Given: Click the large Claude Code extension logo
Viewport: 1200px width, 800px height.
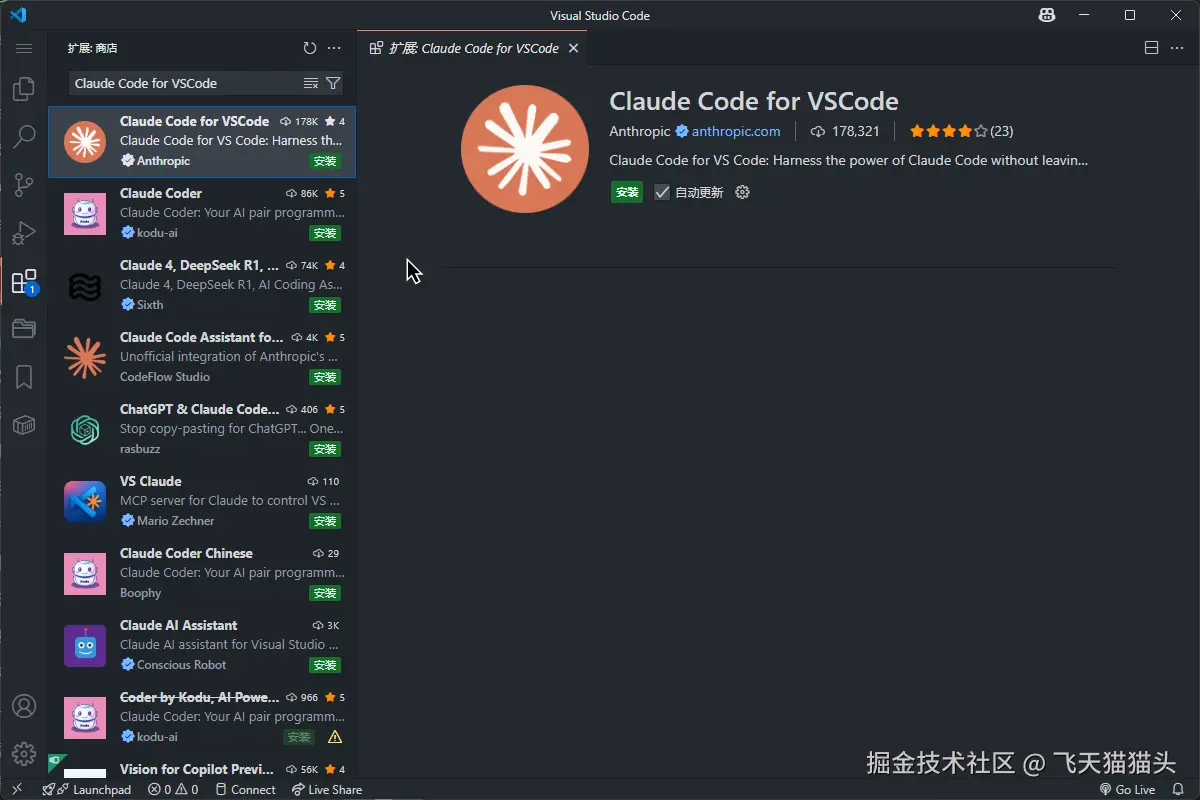Looking at the screenshot, I should (x=525, y=149).
